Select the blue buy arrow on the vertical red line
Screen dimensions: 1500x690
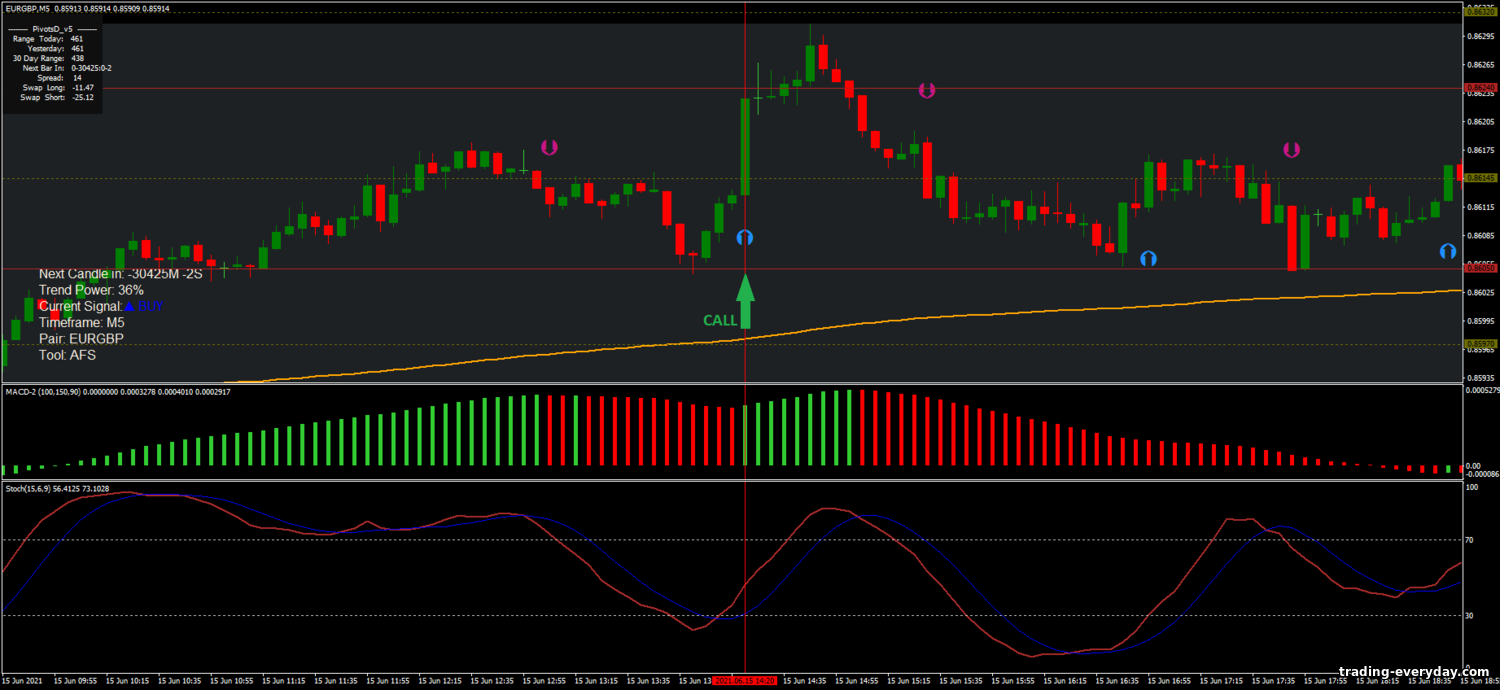click(x=745, y=238)
